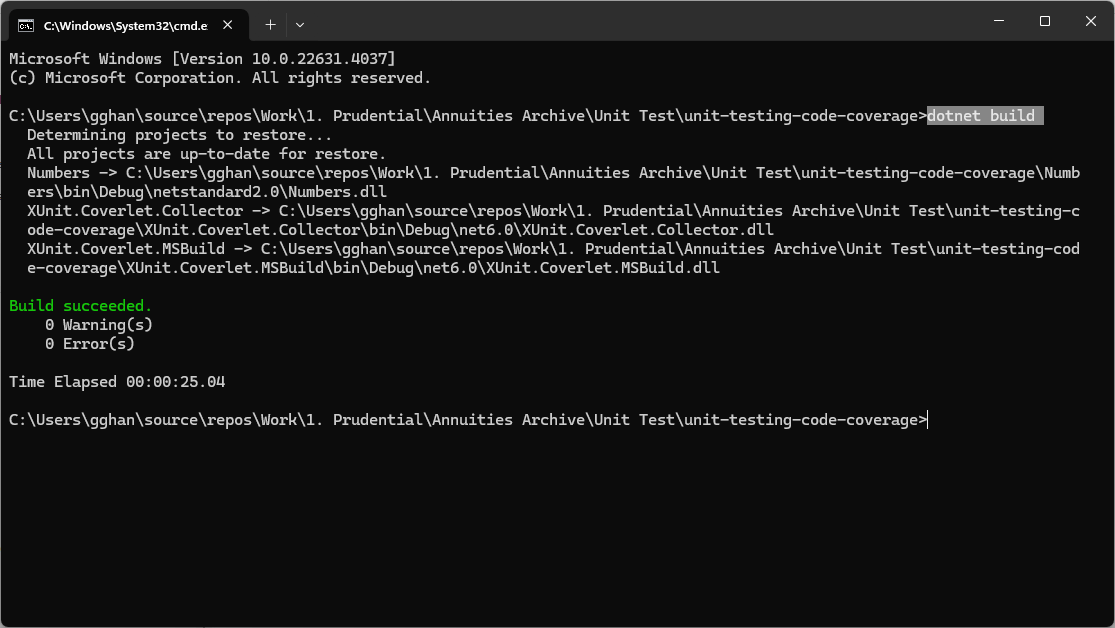Click "All projects are up-to-date for restore." line

pos(206,154)
